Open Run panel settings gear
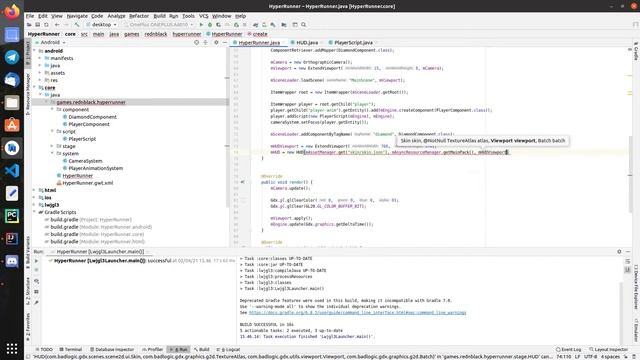Screen dimensions: 640x360 point(619,252)
